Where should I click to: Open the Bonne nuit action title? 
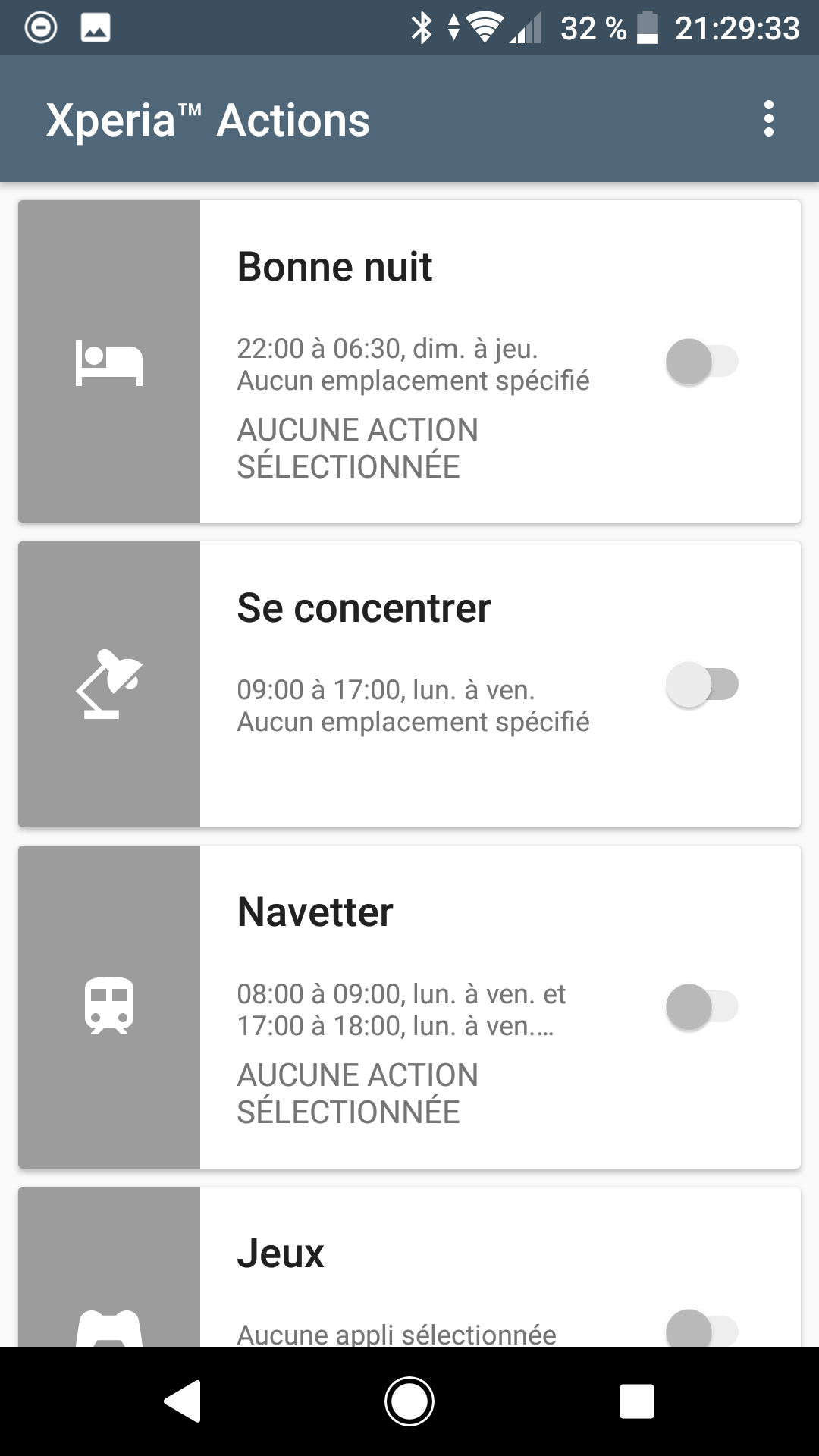334,267
